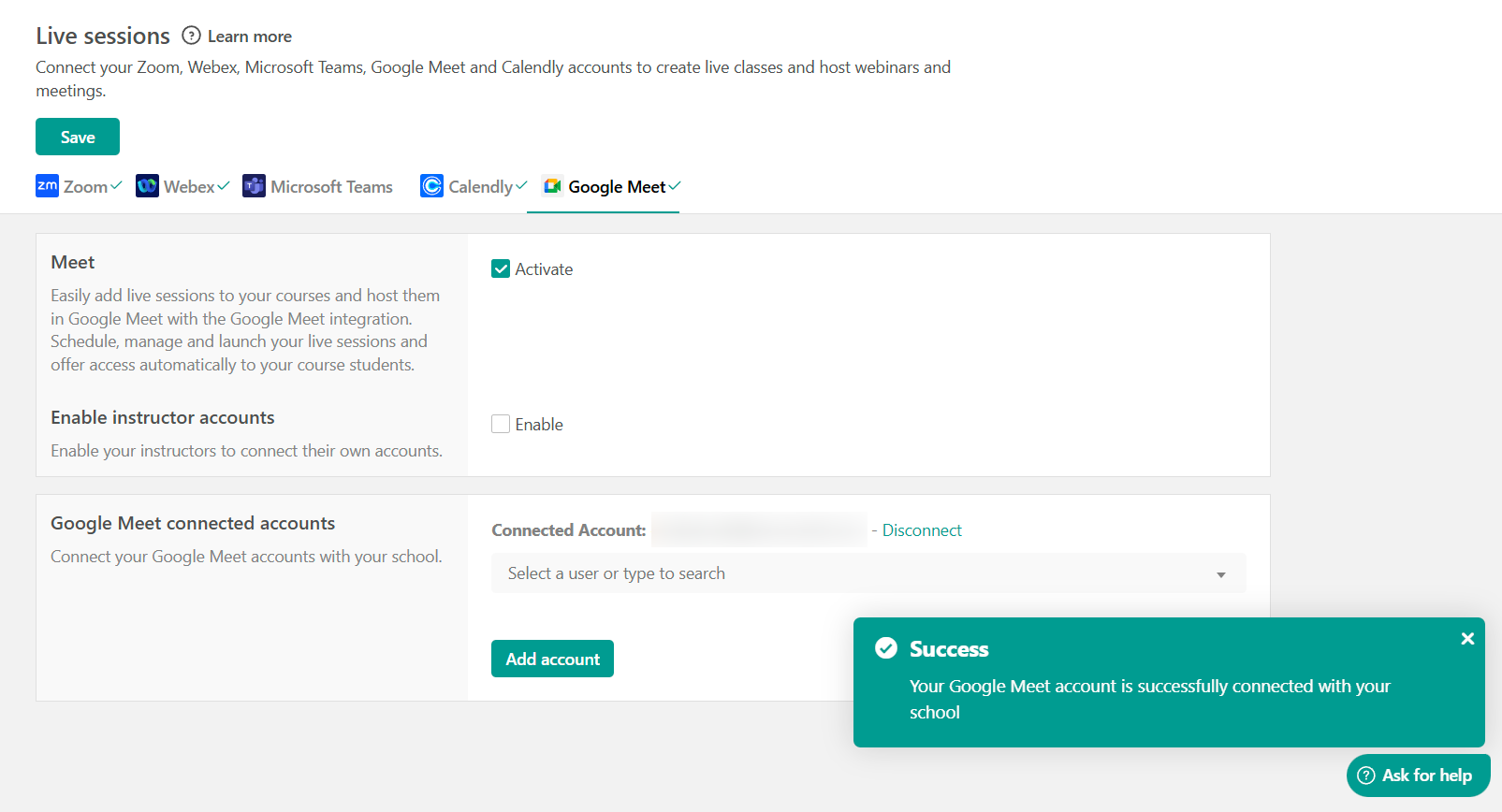Switch to the Calendly tab
The image size is (1502, 812).
474,186
